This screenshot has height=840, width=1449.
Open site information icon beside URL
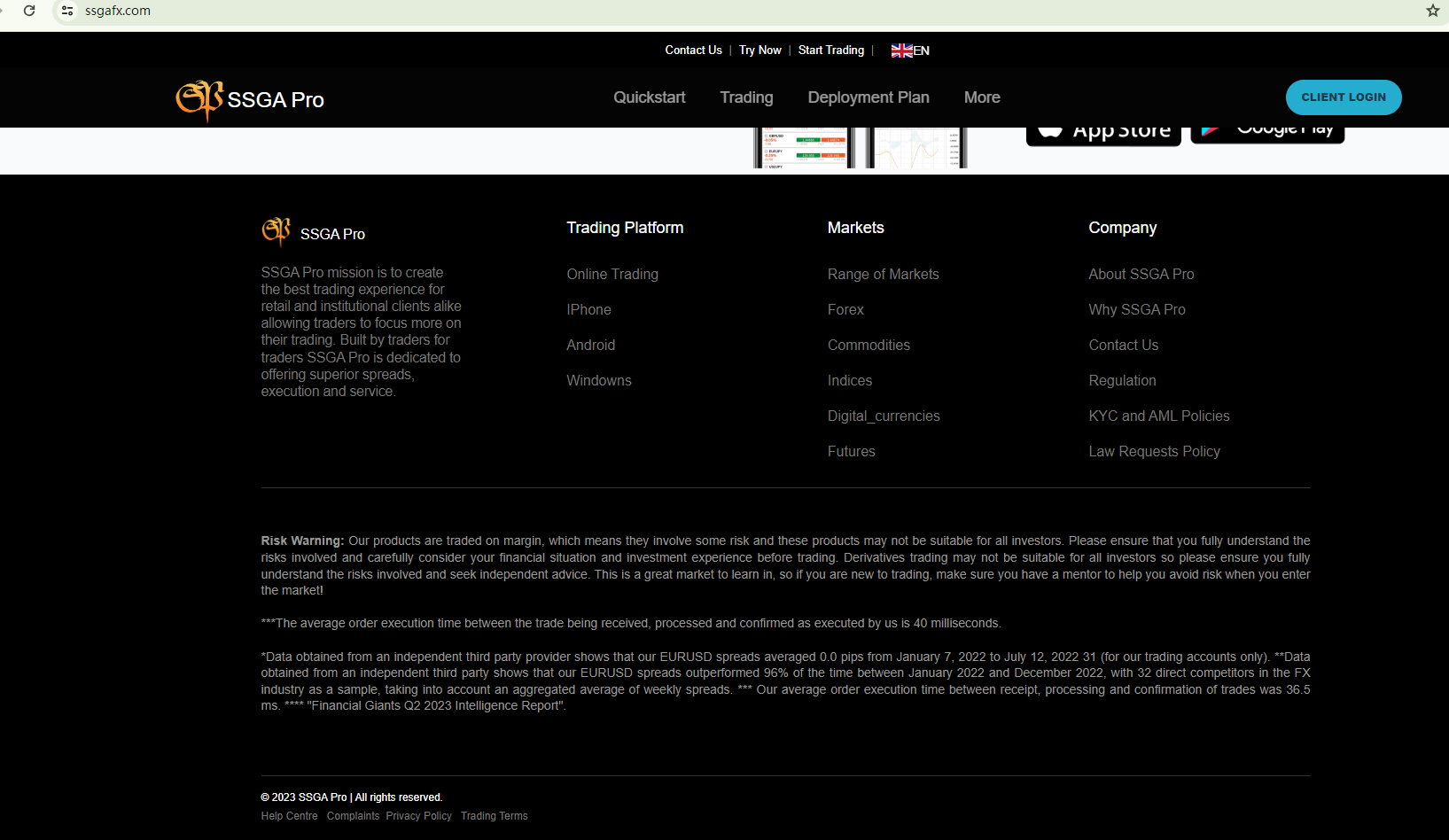[x=67, y=11]
